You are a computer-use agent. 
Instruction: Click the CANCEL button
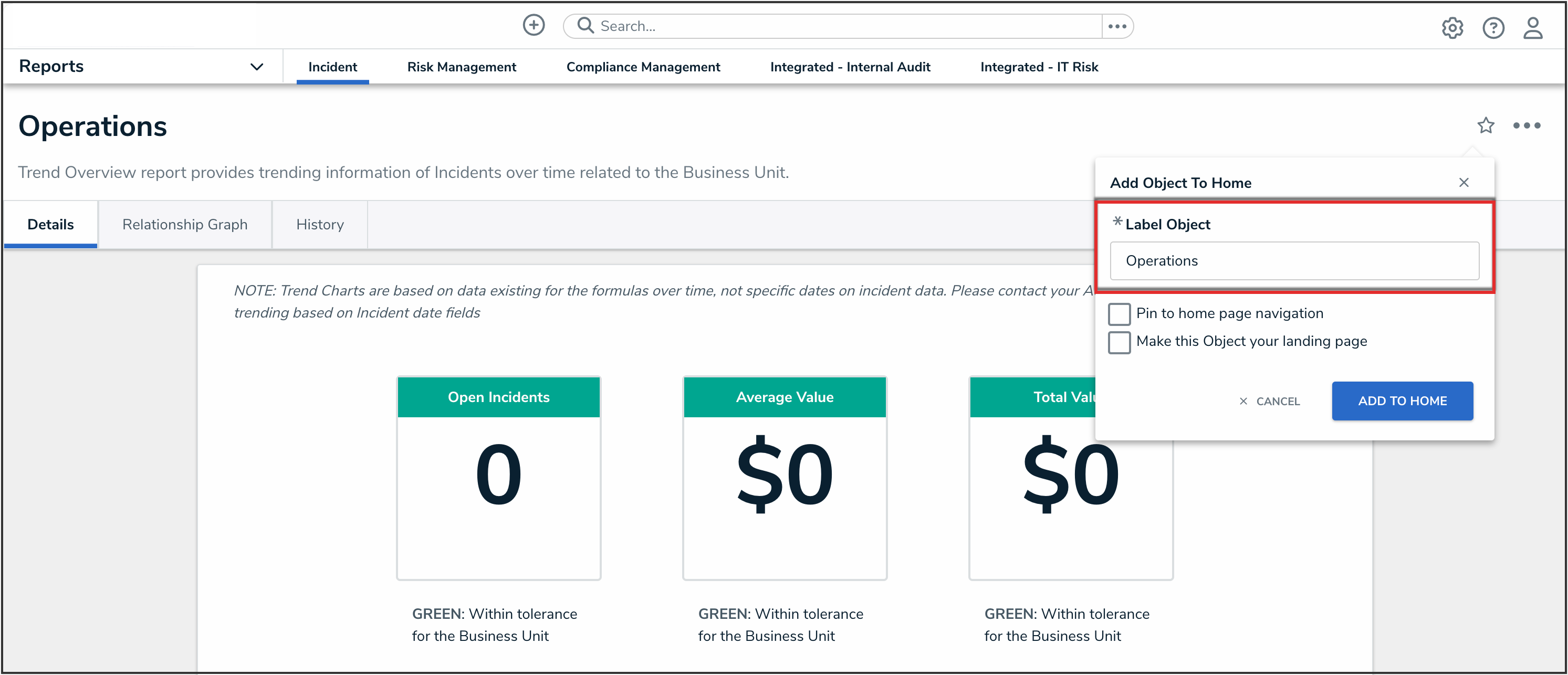point(1270,401)
